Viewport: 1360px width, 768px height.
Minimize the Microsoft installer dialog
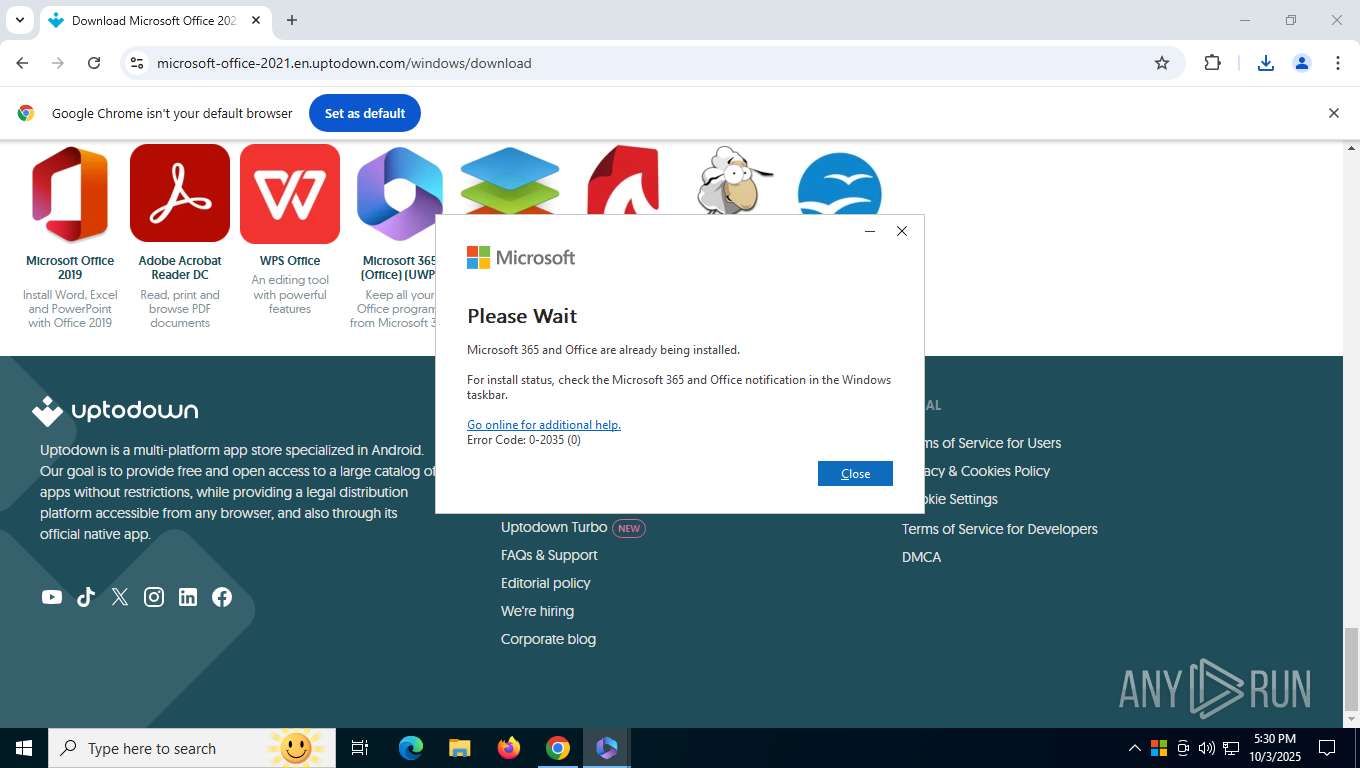point(870,231)
